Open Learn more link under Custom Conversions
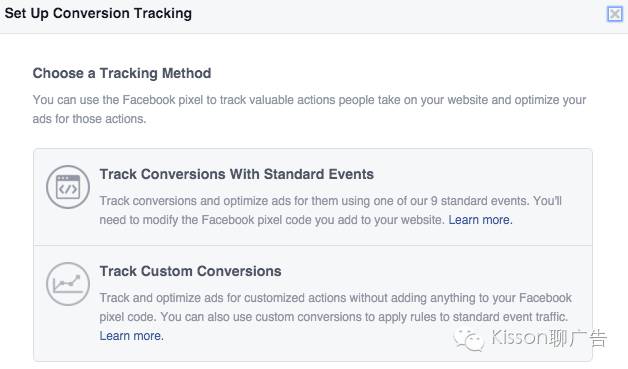This screenshot has width=628, height=369. click(x=131, y=336)
